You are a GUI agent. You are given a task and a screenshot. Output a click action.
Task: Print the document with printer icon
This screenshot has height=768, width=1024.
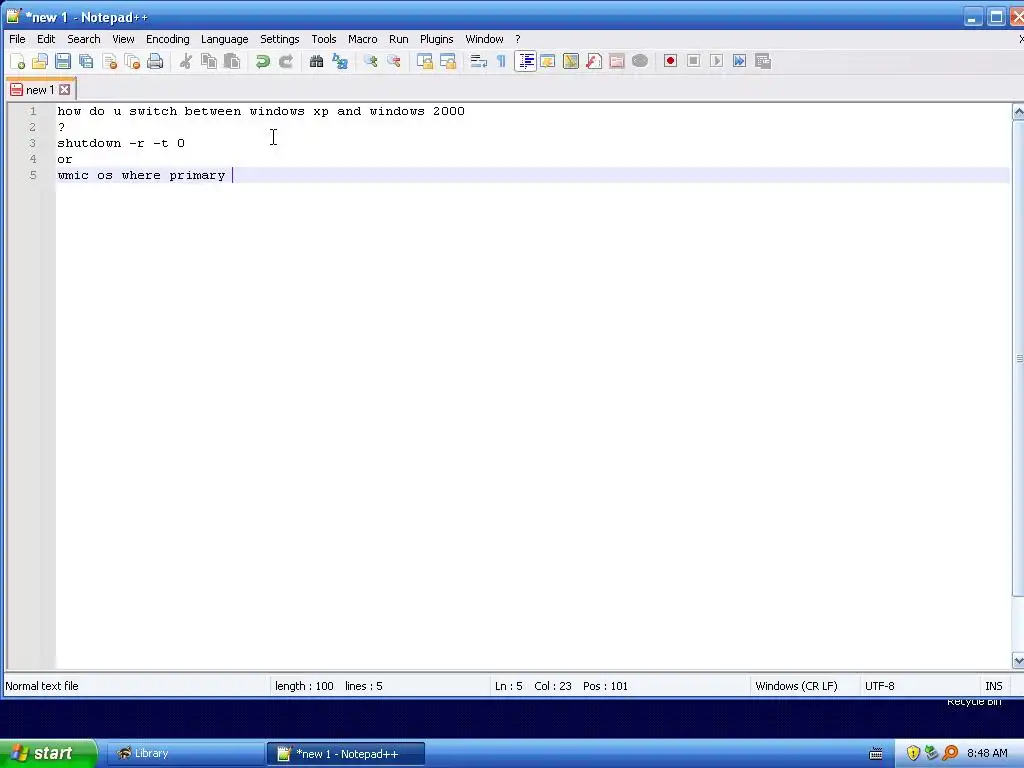(x=155, y=61)
